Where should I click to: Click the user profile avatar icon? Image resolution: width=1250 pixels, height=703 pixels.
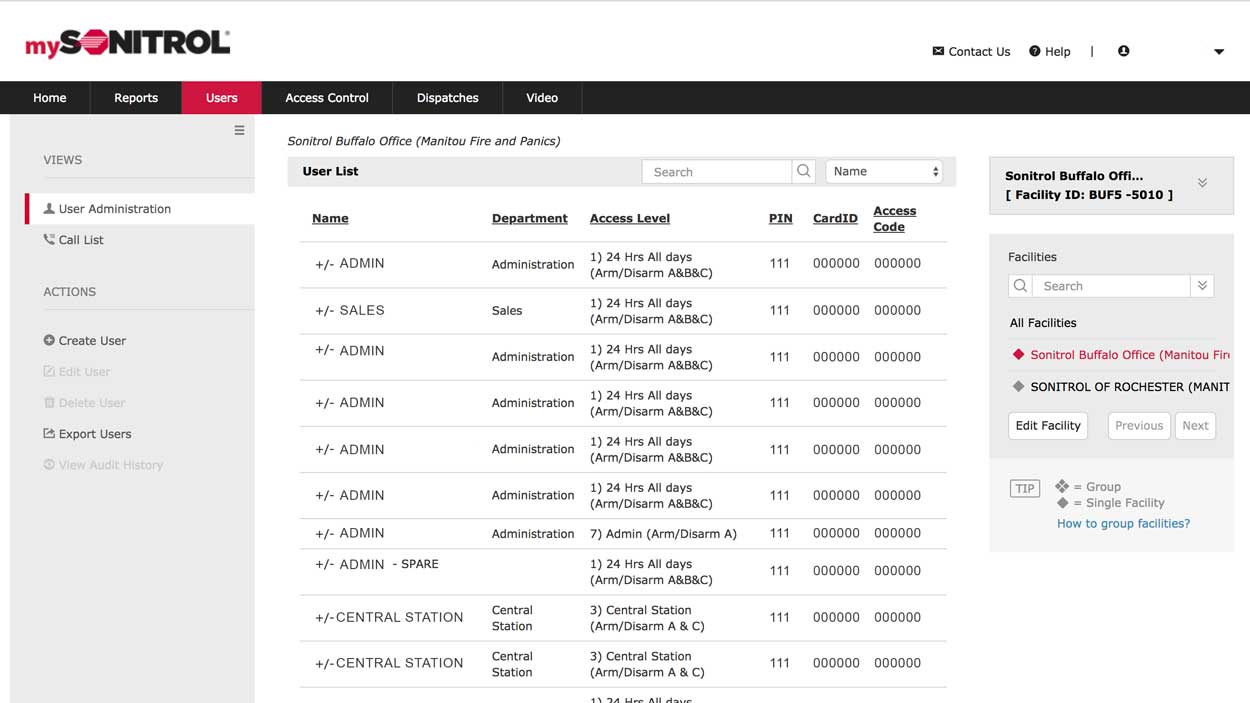click(1123, 51)
